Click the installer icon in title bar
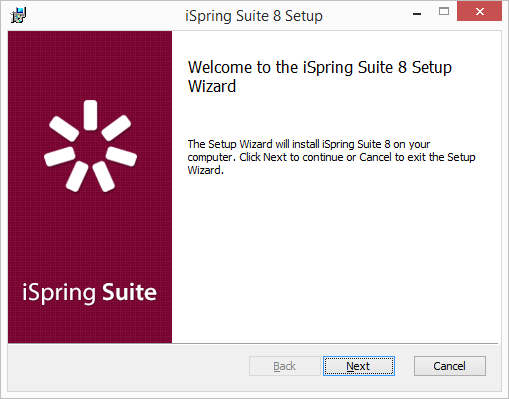509x399 pixels. (18, 15)
